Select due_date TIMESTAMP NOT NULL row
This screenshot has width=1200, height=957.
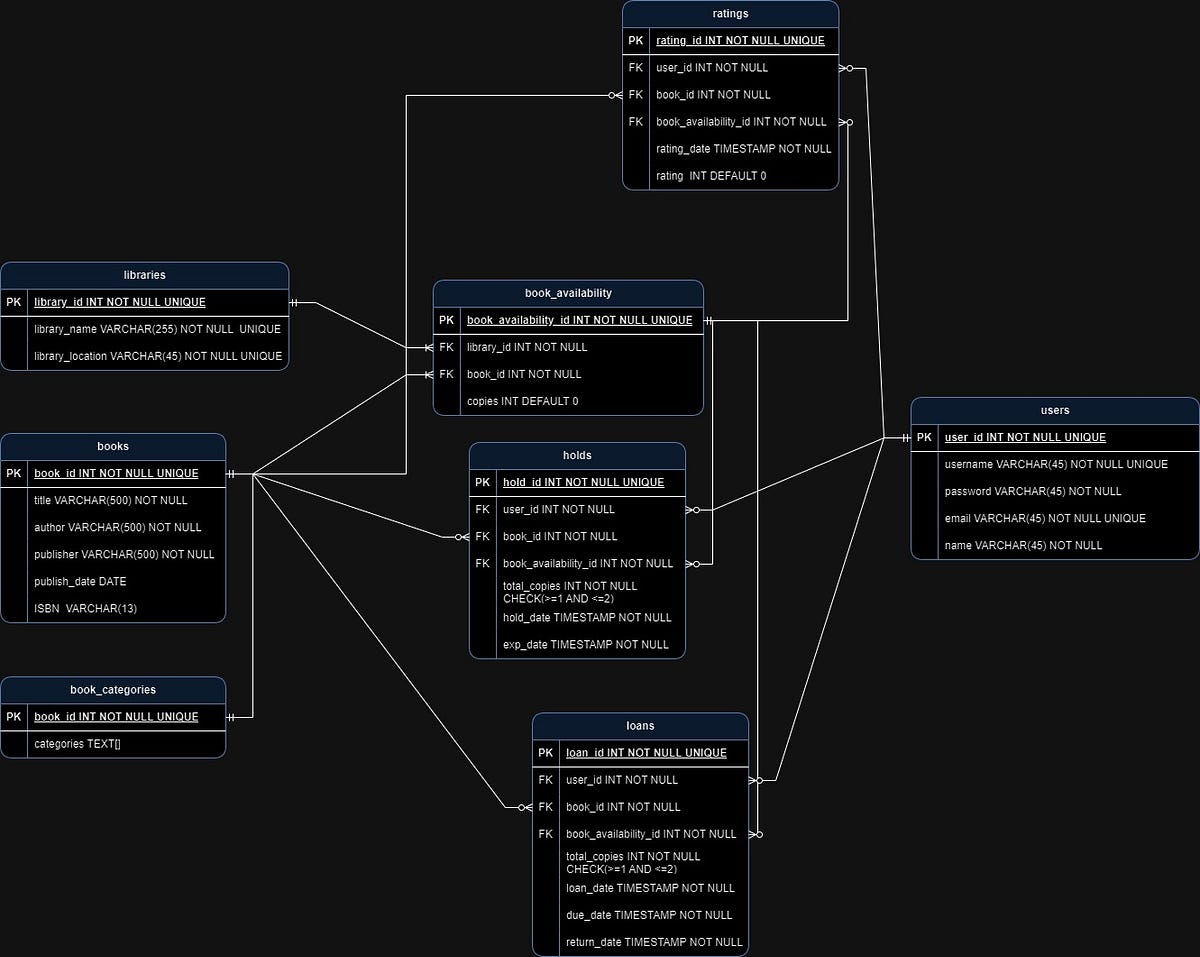[x=640, y=915]
